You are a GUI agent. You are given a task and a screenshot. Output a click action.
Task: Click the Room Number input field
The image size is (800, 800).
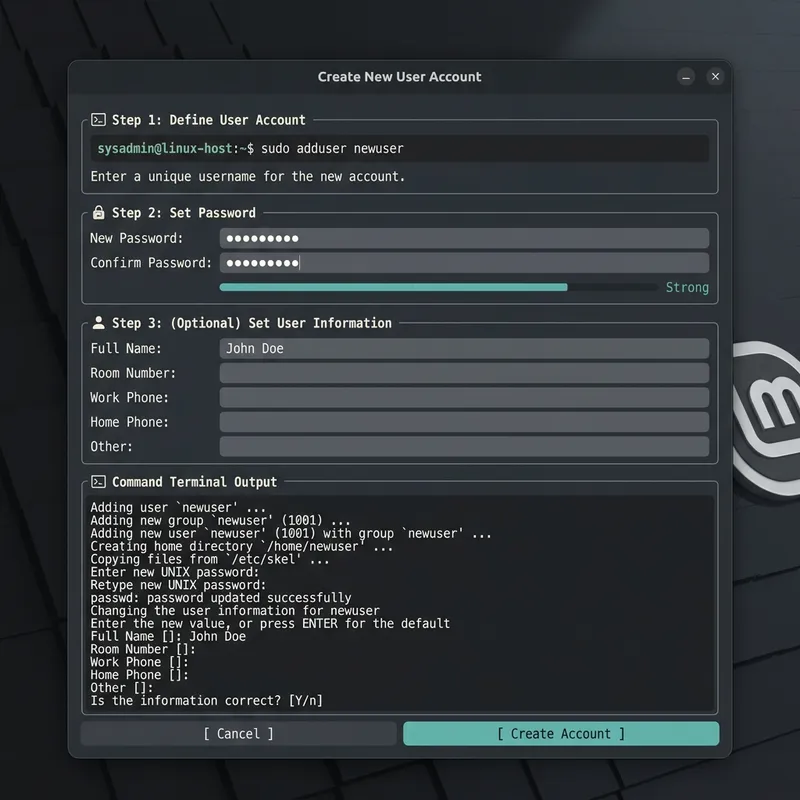point(464,373)
